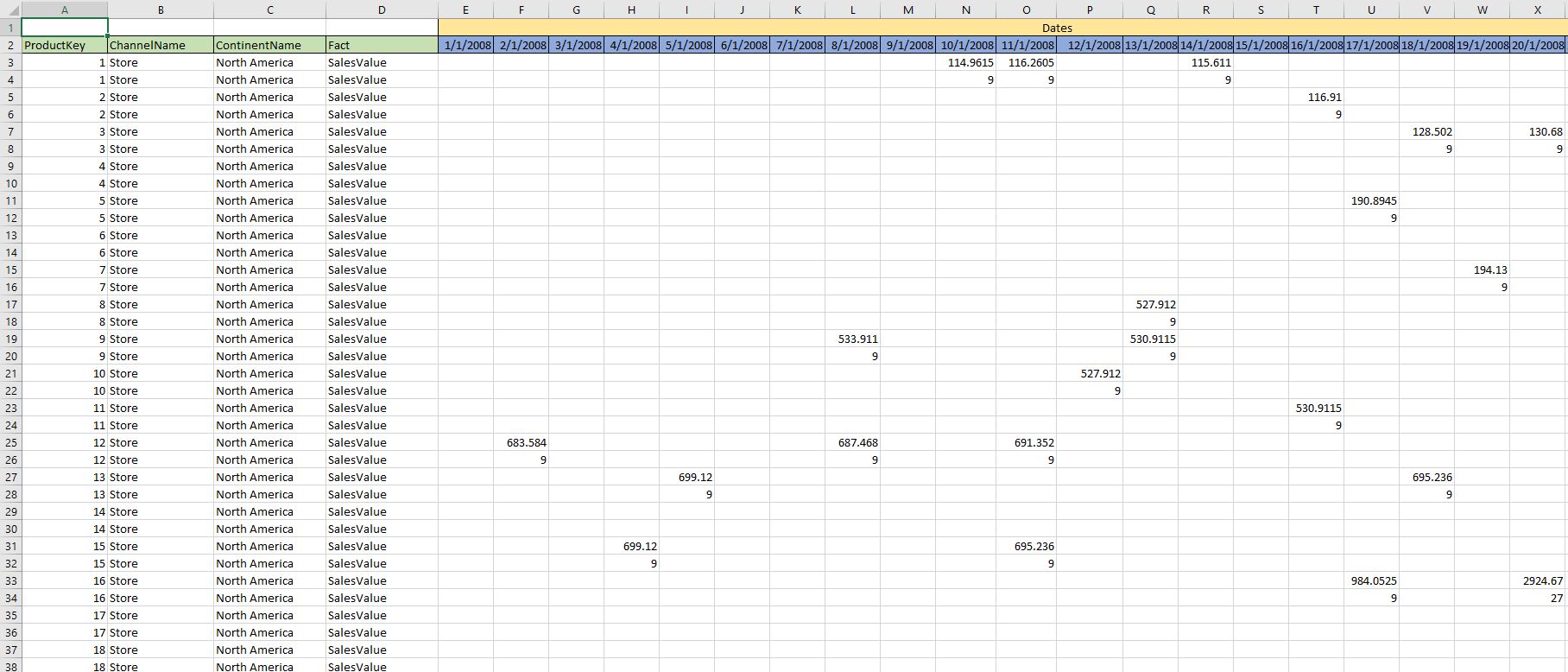This screenshot has width=1568, height=672.
Task: Click the select-all corner triangle
Action: click(10, 10)
